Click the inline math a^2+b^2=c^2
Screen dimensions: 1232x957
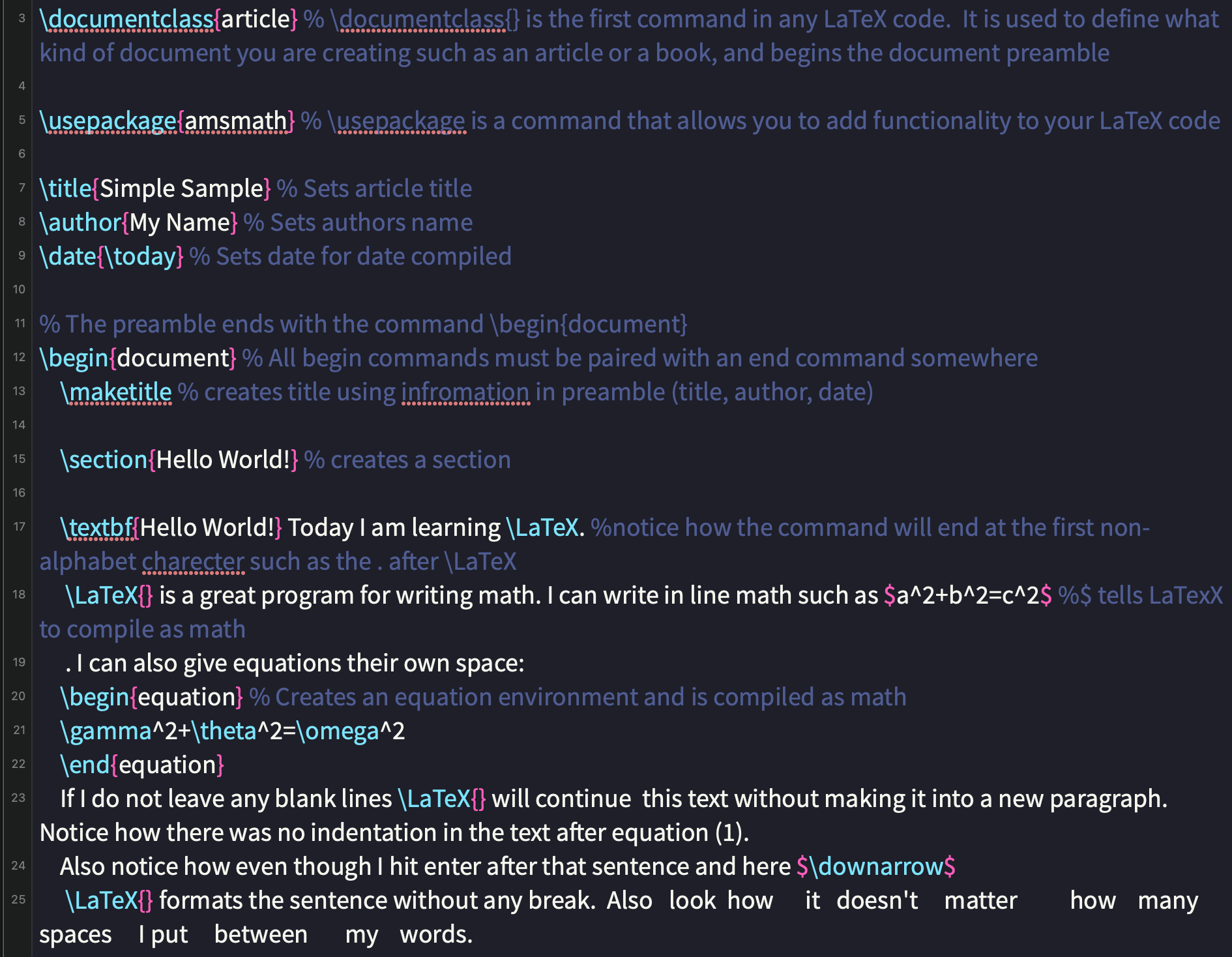(x=967, y=596)
